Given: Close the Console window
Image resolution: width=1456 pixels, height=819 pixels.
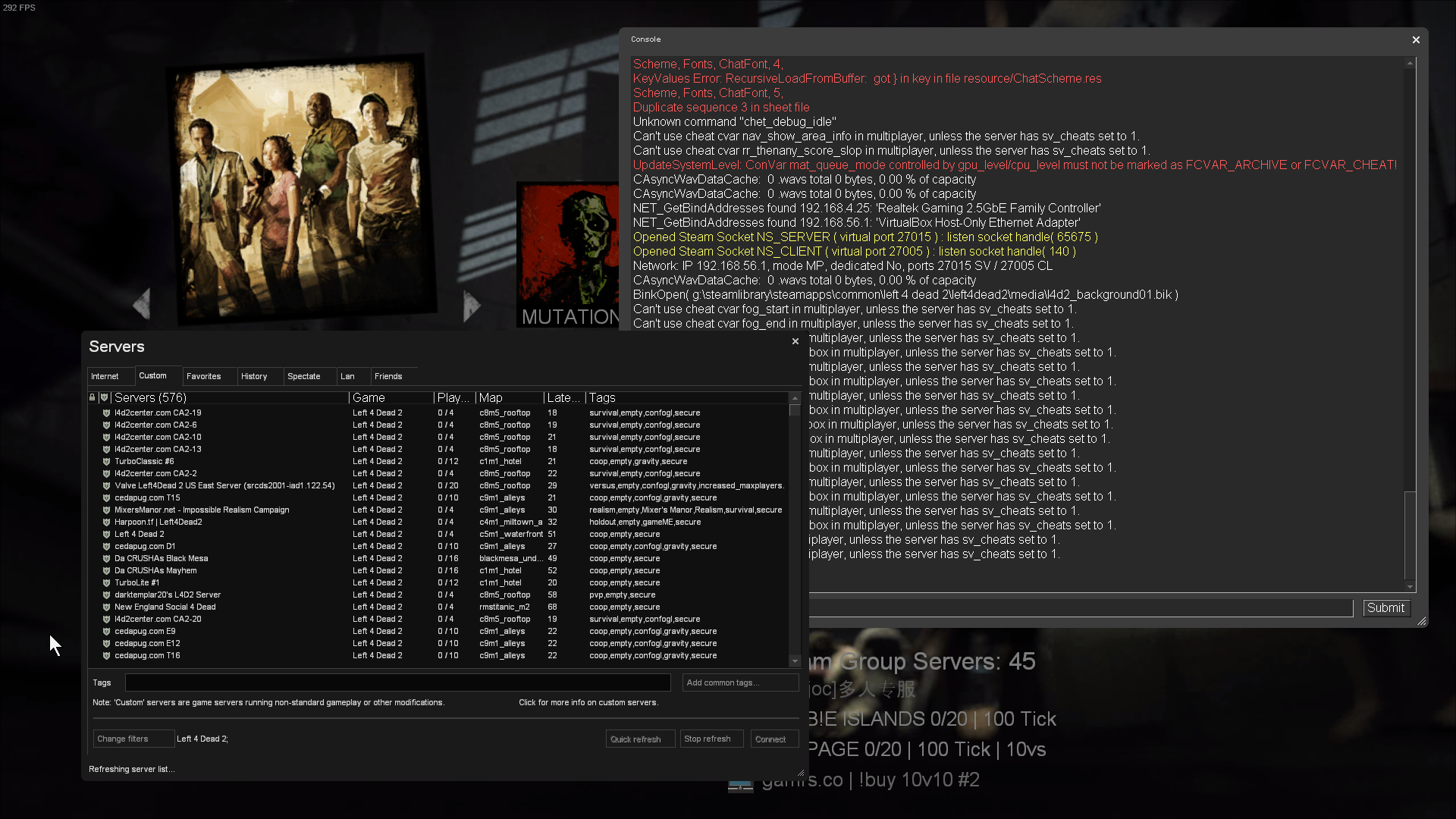Looking at the screenshot, I should 1415,39.
